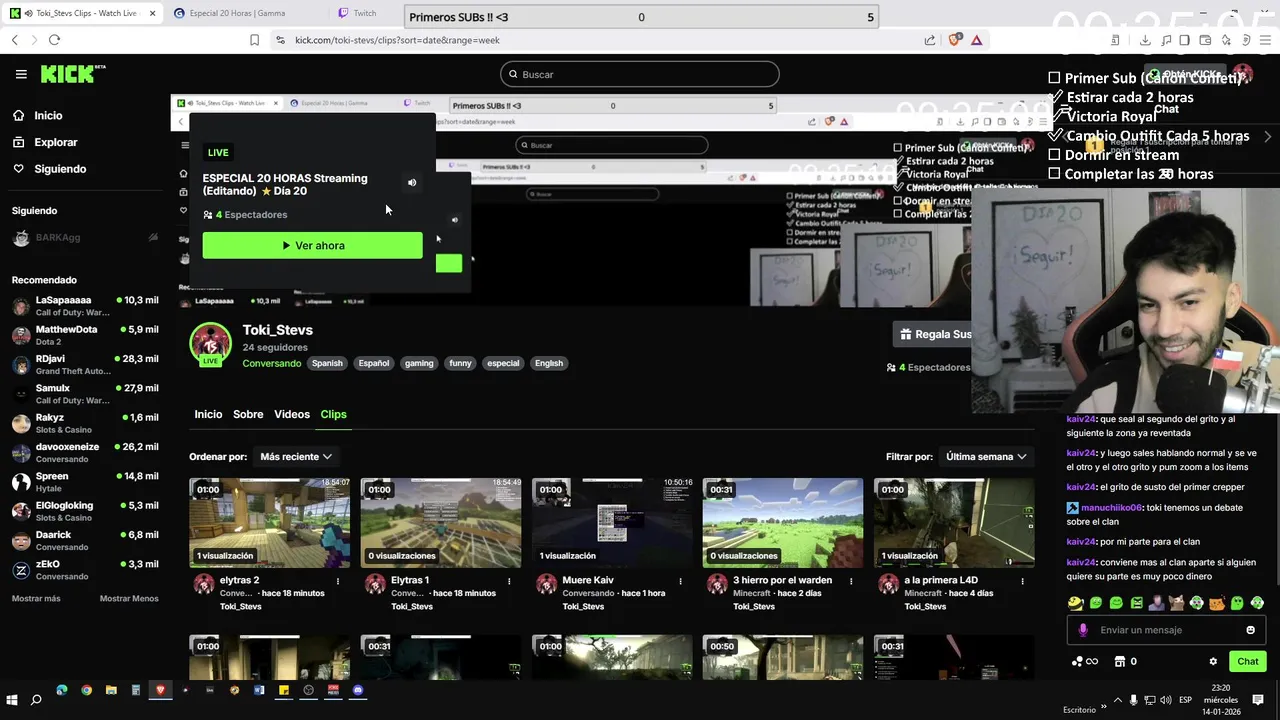Expand Mostrar más in recommended list
Viewport: 1280px width, 720px height.
[x=36, y=598]
